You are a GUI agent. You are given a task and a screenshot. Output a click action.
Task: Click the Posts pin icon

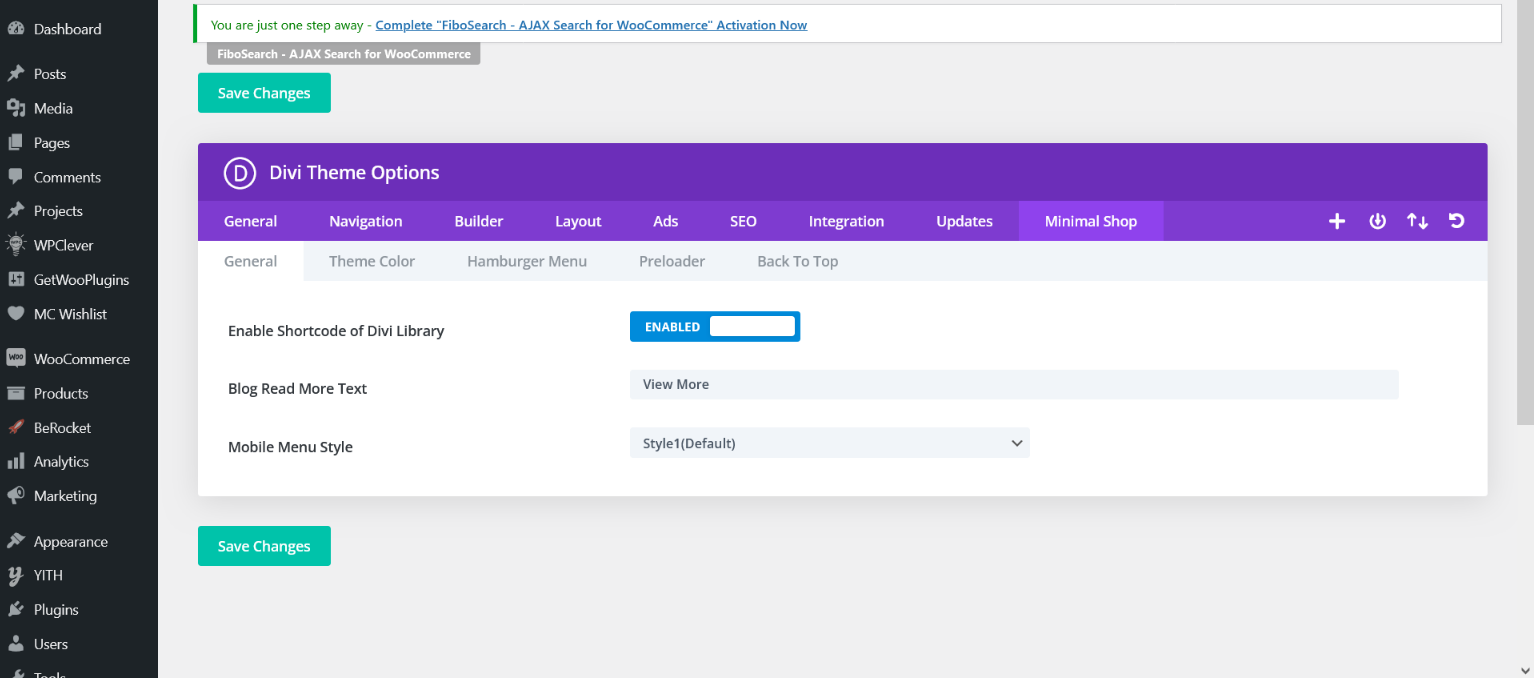(x=15, y=74)
